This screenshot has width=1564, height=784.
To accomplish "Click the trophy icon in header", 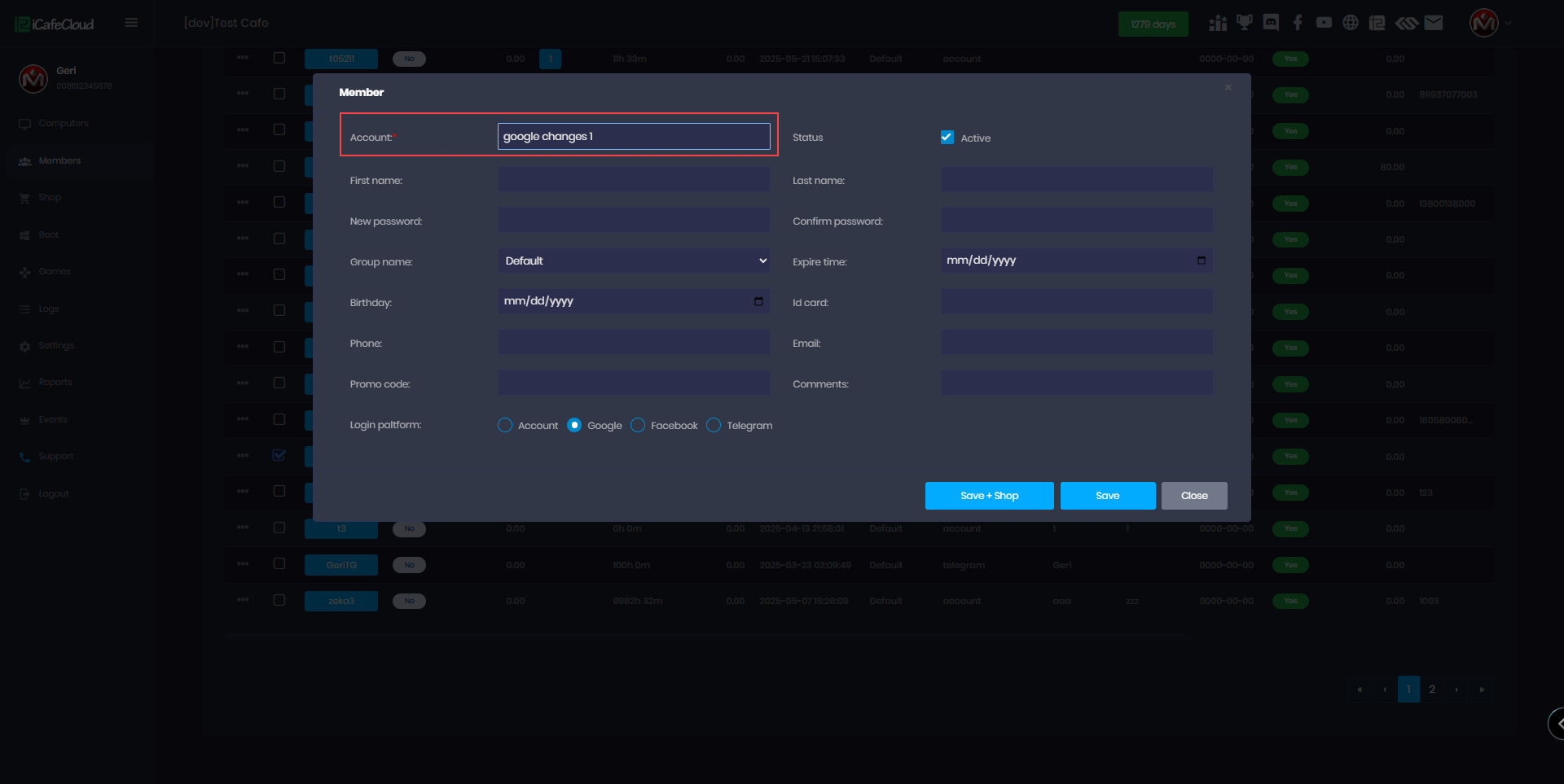I will [x=1244, y=23].
